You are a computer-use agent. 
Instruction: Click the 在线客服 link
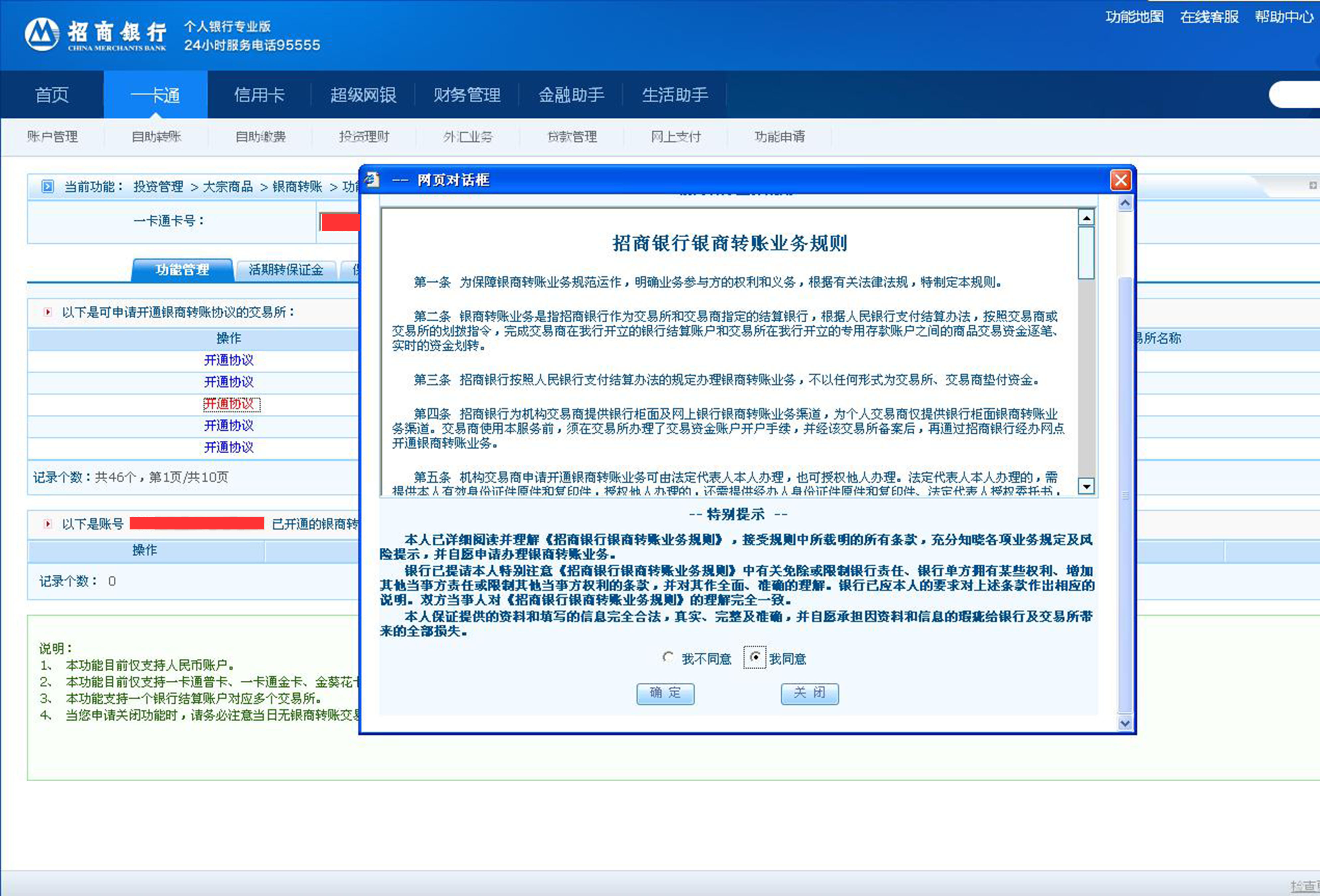tap(1209, 17)
